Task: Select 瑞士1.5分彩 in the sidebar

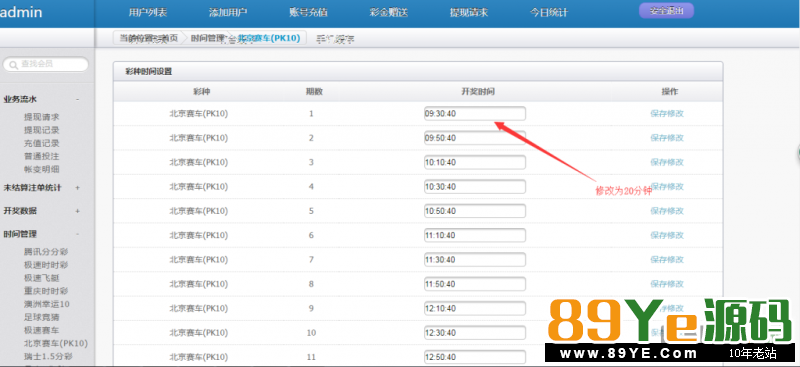Action: click(x=48, y=356)
